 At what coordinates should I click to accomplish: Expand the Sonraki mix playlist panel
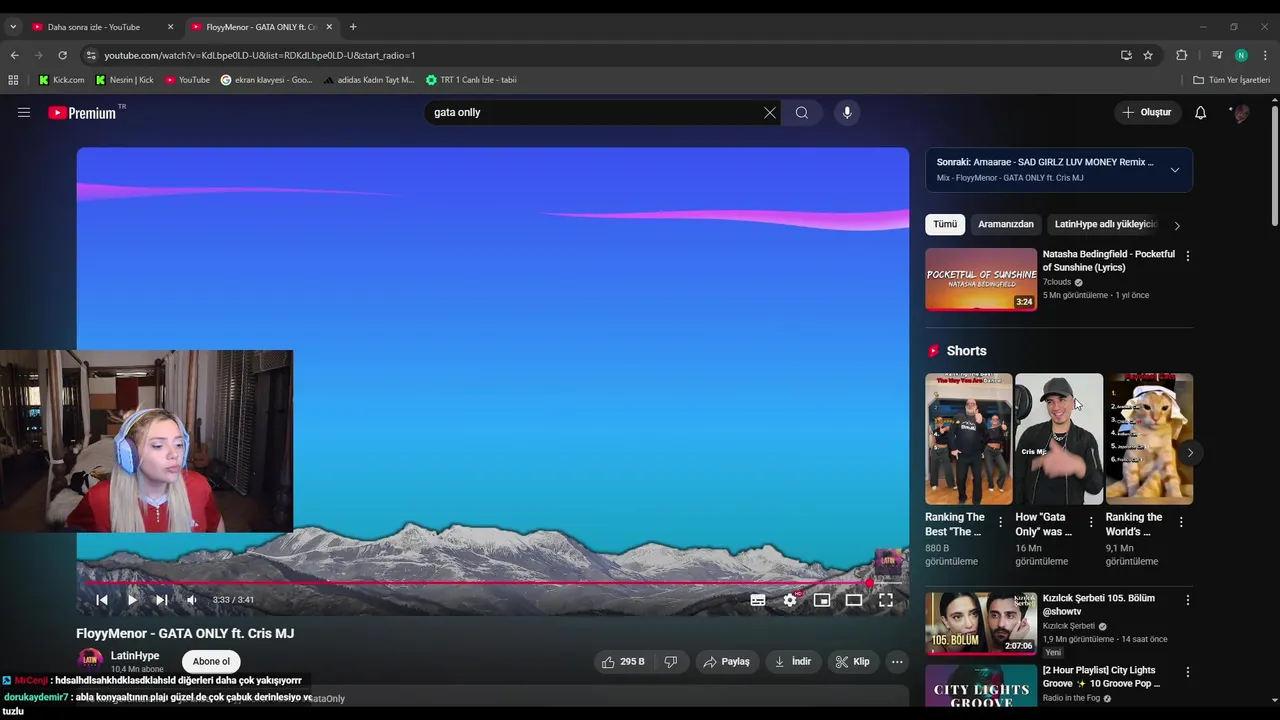(1175, 170)
